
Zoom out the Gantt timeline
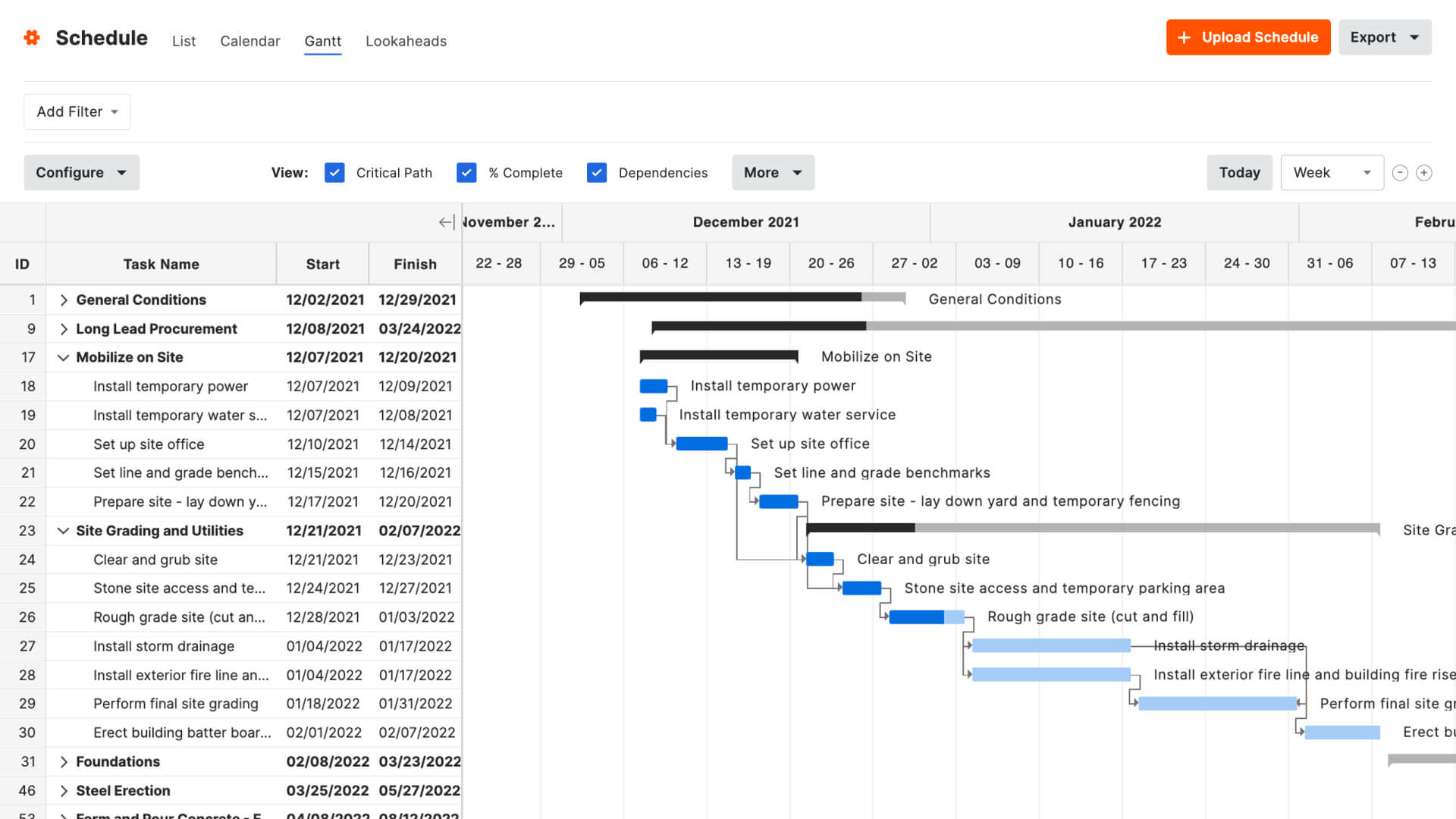pos(1400,173)
